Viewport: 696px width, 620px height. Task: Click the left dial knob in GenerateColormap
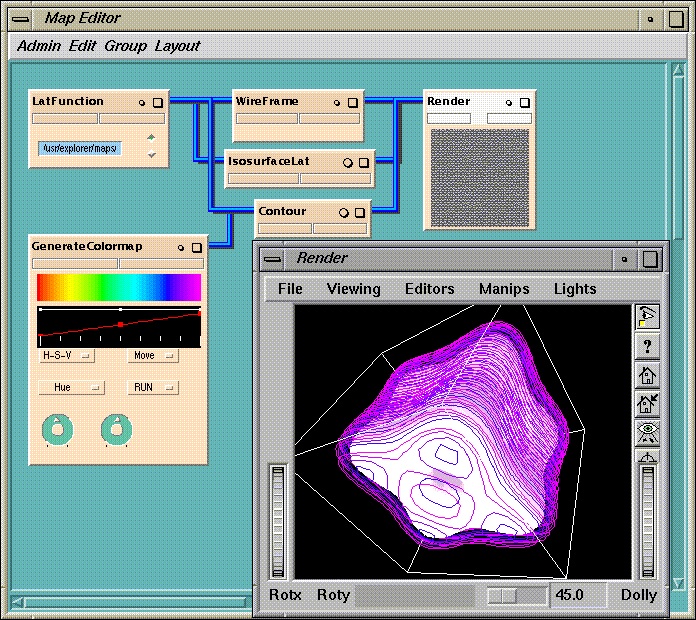pyautogui.click(x=59, y=429)
